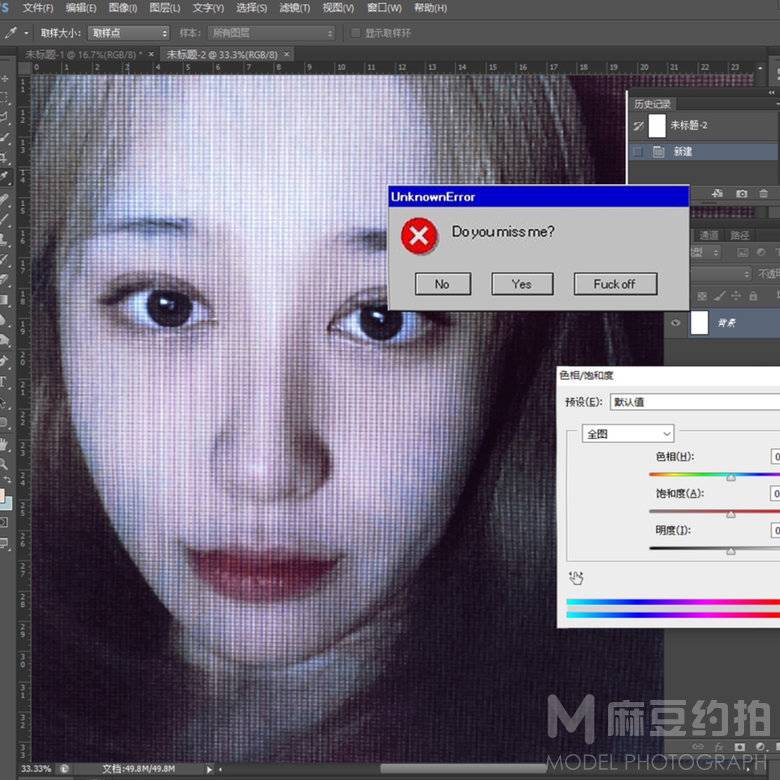Screen dimensions: 780x780
Task: Open the 窗口(W) menu
Action: pos(384,8)
